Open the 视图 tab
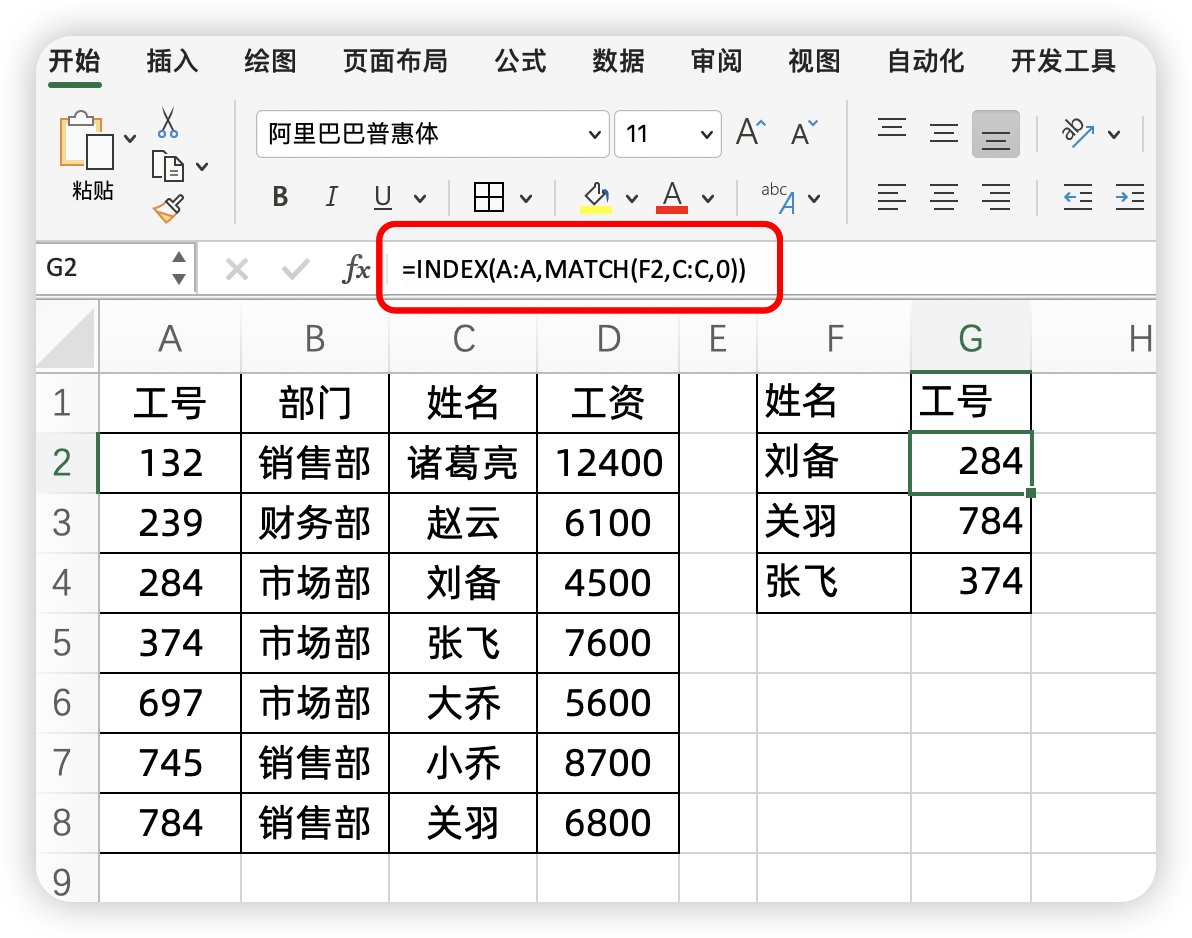 pos(815,62)
